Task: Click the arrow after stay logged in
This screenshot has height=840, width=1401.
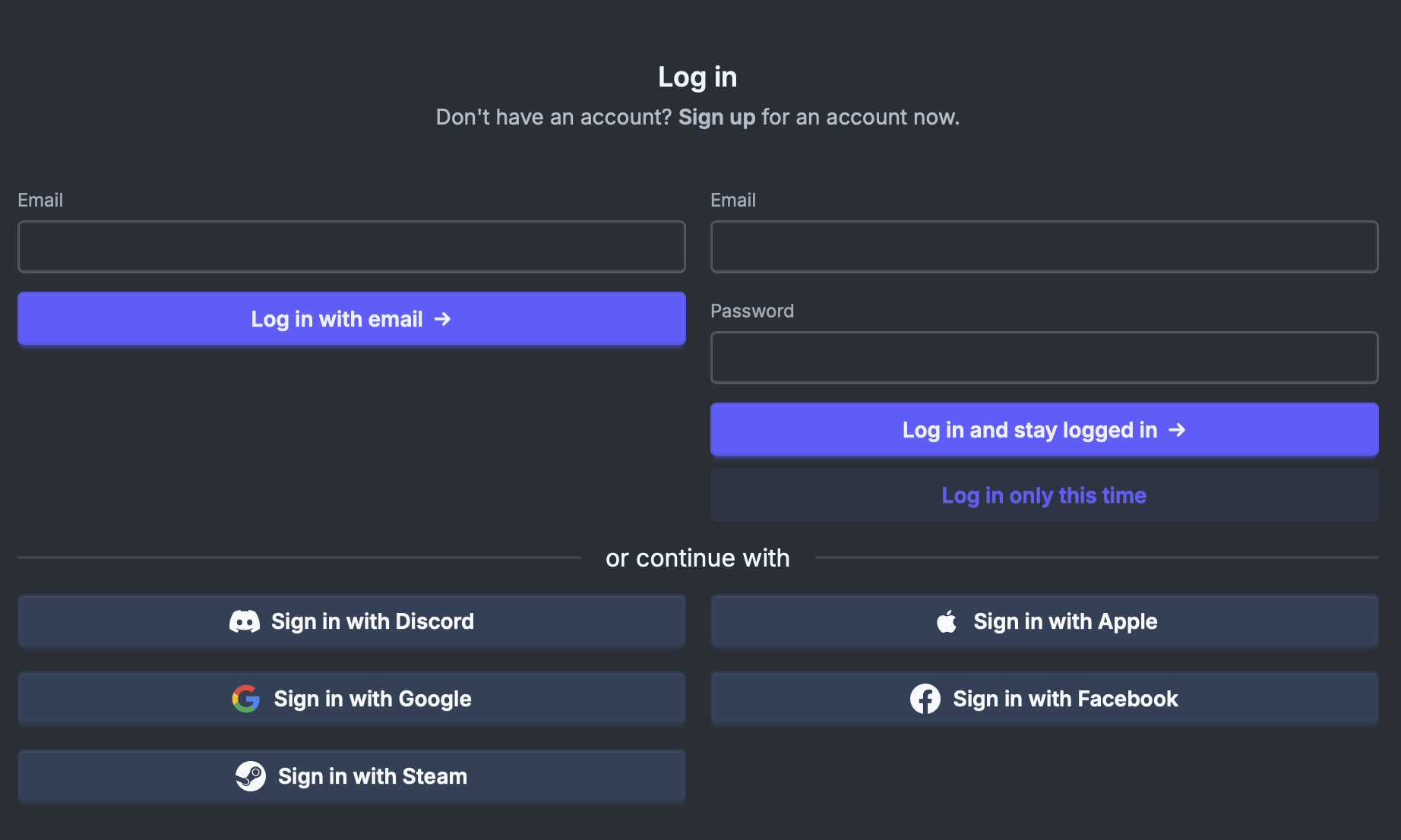Action: [1177, 430]
